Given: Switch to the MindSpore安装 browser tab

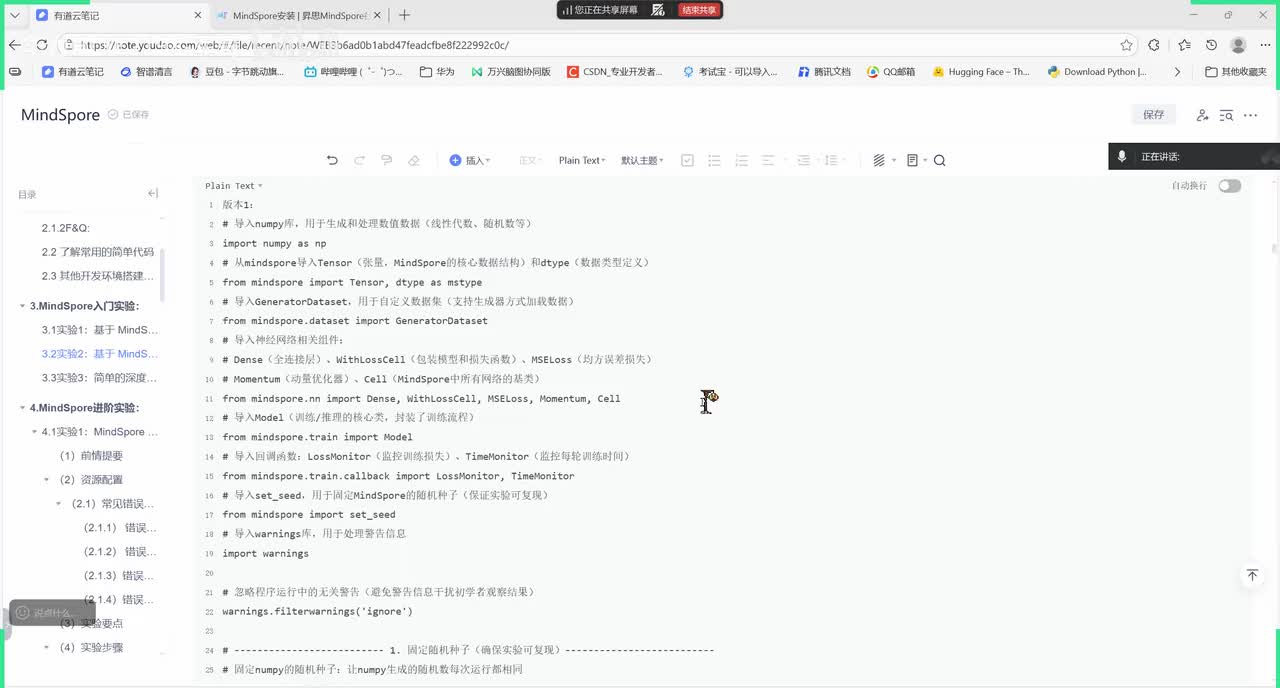Looking at the screenshot, I should pyautogui.click(x=299, y=15).
